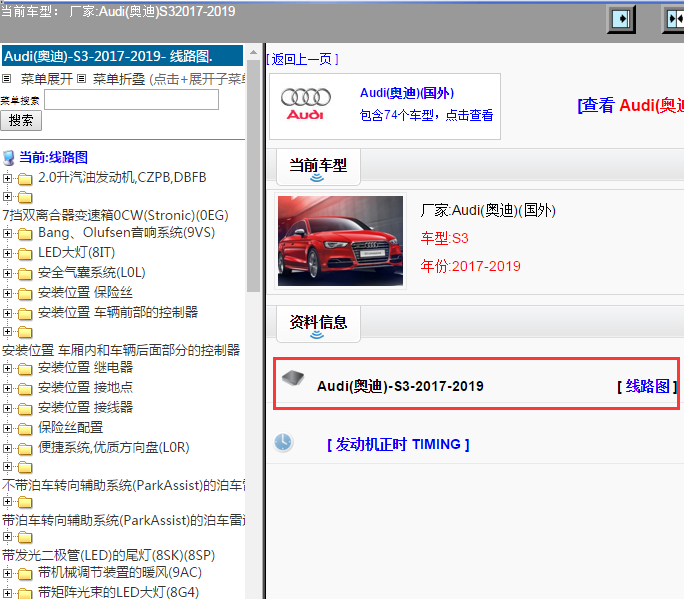This screenshot has height=599, width=684.
Task: Click the Audi(奥迪)-S3-2017-2019- 线路图 title bar
Action: [x=122, y=56]
